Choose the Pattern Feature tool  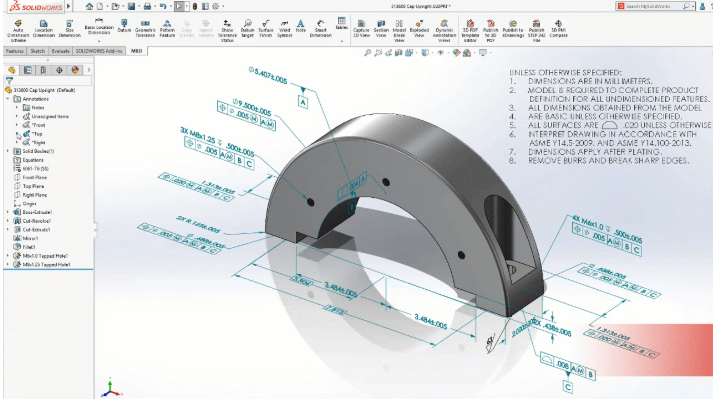point(167,28)
